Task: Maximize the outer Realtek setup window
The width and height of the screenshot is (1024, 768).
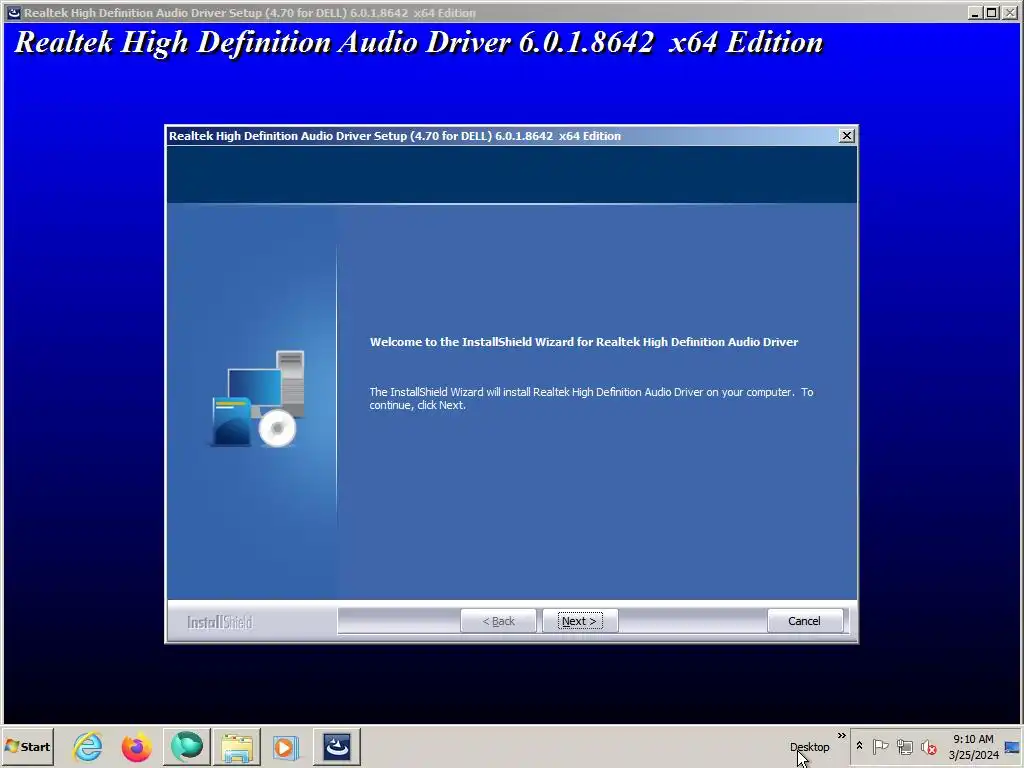Action: 991,12
